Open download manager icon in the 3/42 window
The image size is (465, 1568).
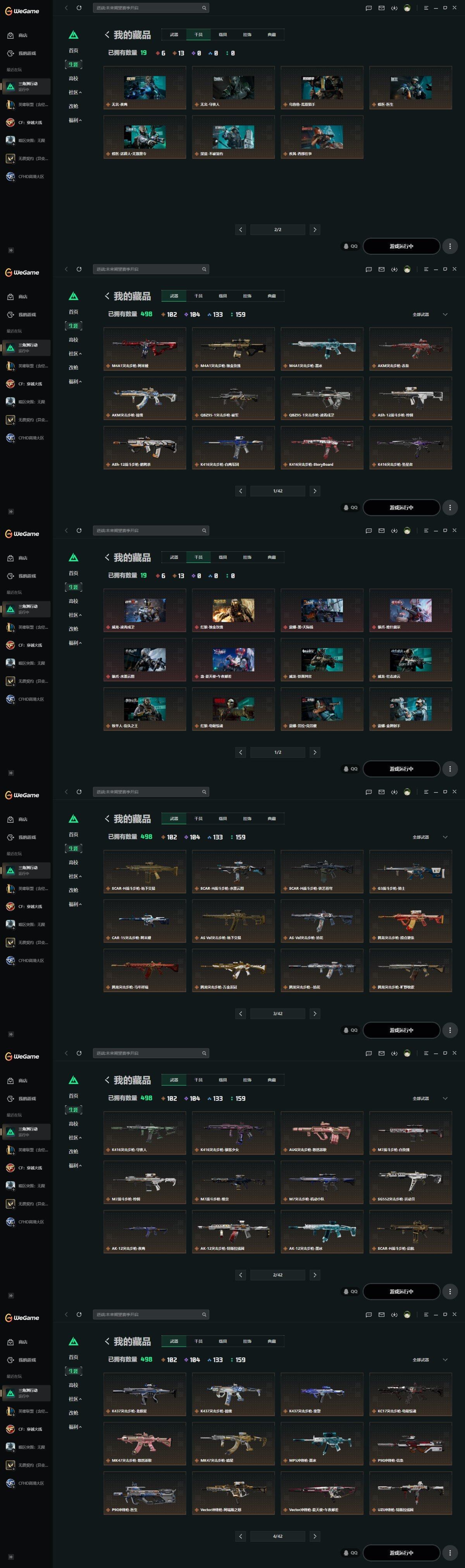pyautogui.click(x=394, y=792)
